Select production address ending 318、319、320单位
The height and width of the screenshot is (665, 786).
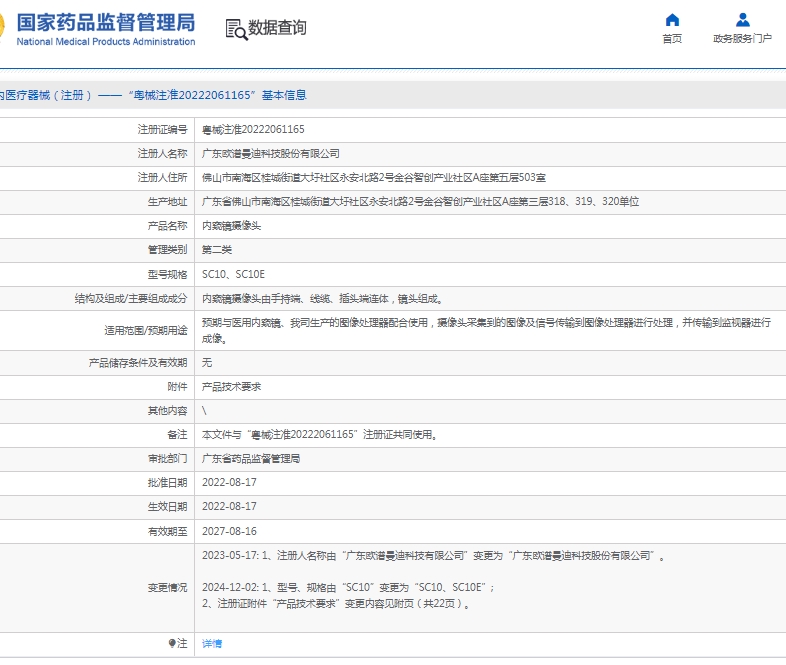pyautogui.click(x=421, y=201)
